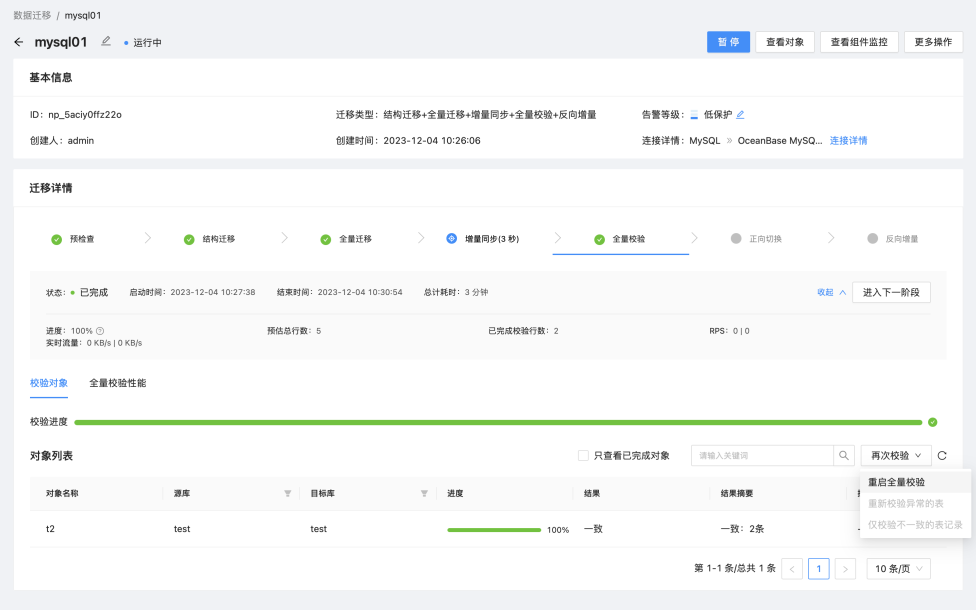Edit alarm level pencil icon next to 低保护
The width and height of the screenshot is (976, 610).
click(740, 115)
